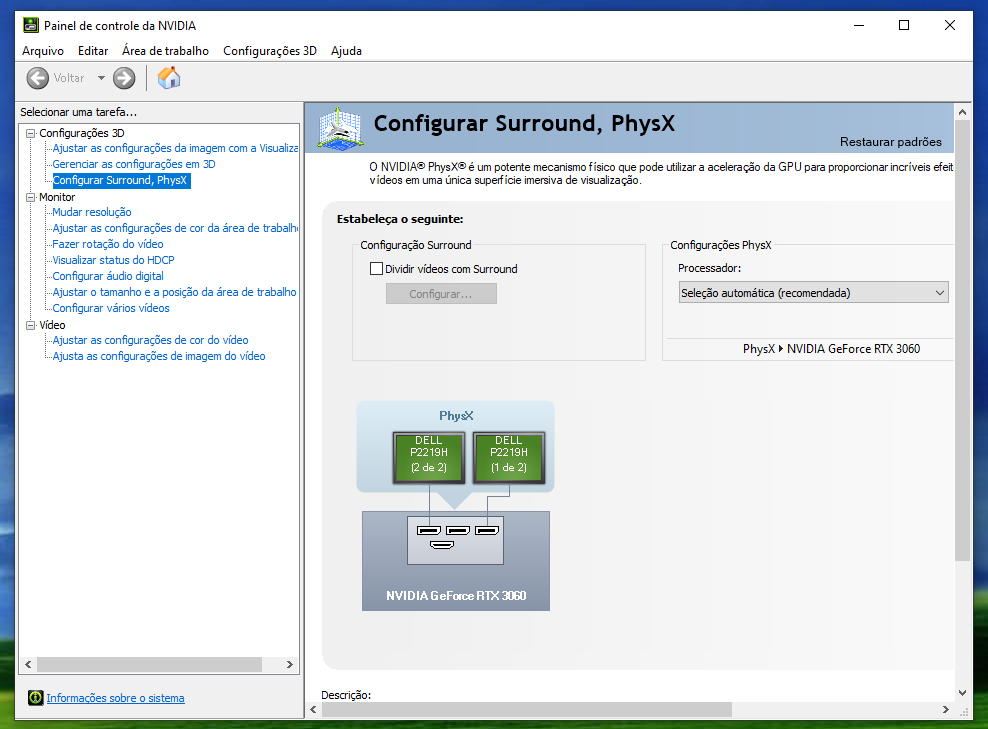This screenshot has height=729, width=988.
Task: Close the Painel de controle da NVIDIA window
Action: 950,25
